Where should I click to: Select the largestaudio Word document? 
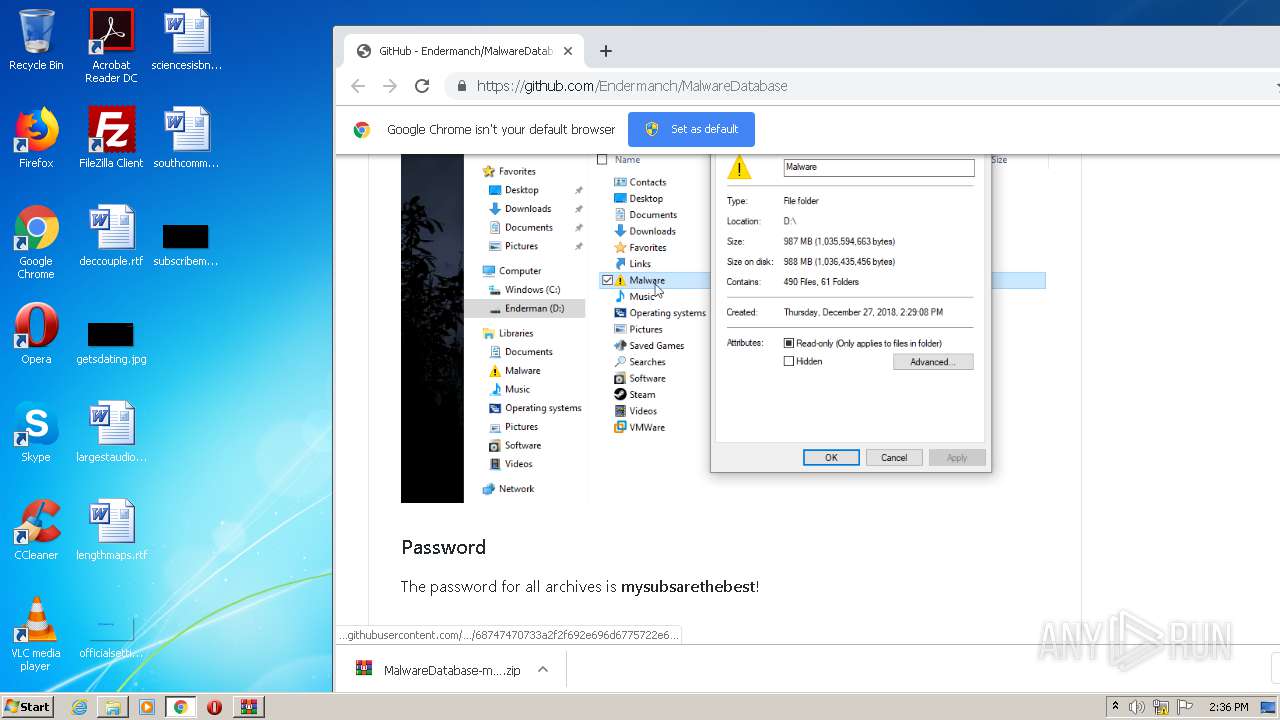coord(111,432)
